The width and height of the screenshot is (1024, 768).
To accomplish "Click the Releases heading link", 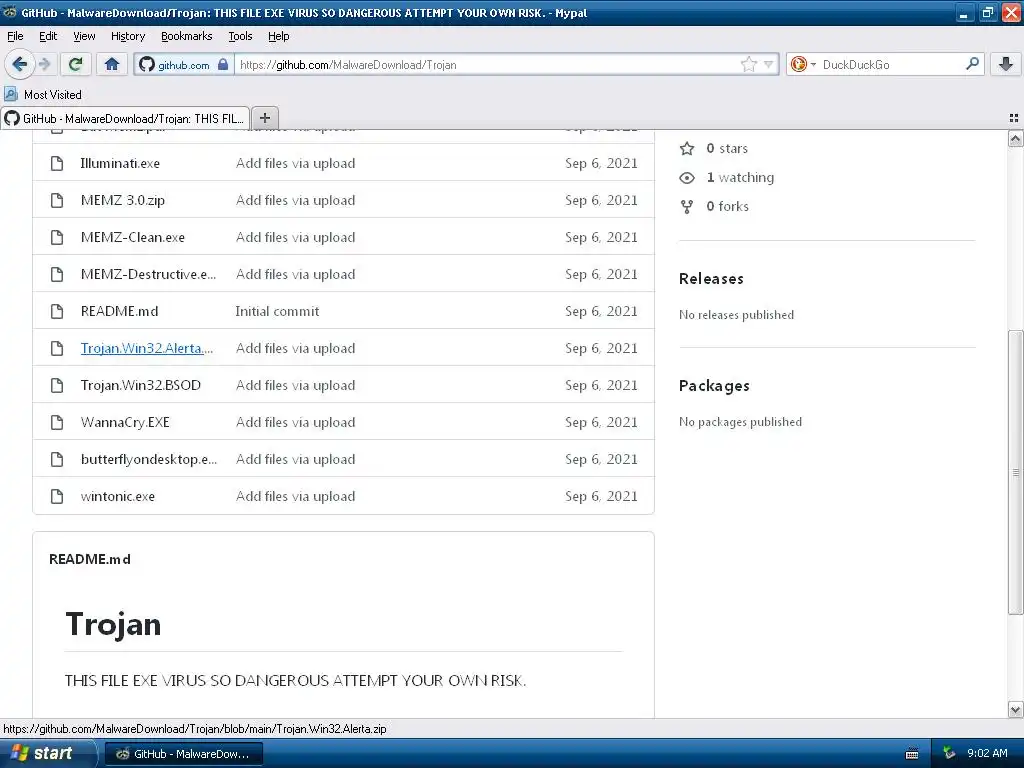I will pos(711,279).
